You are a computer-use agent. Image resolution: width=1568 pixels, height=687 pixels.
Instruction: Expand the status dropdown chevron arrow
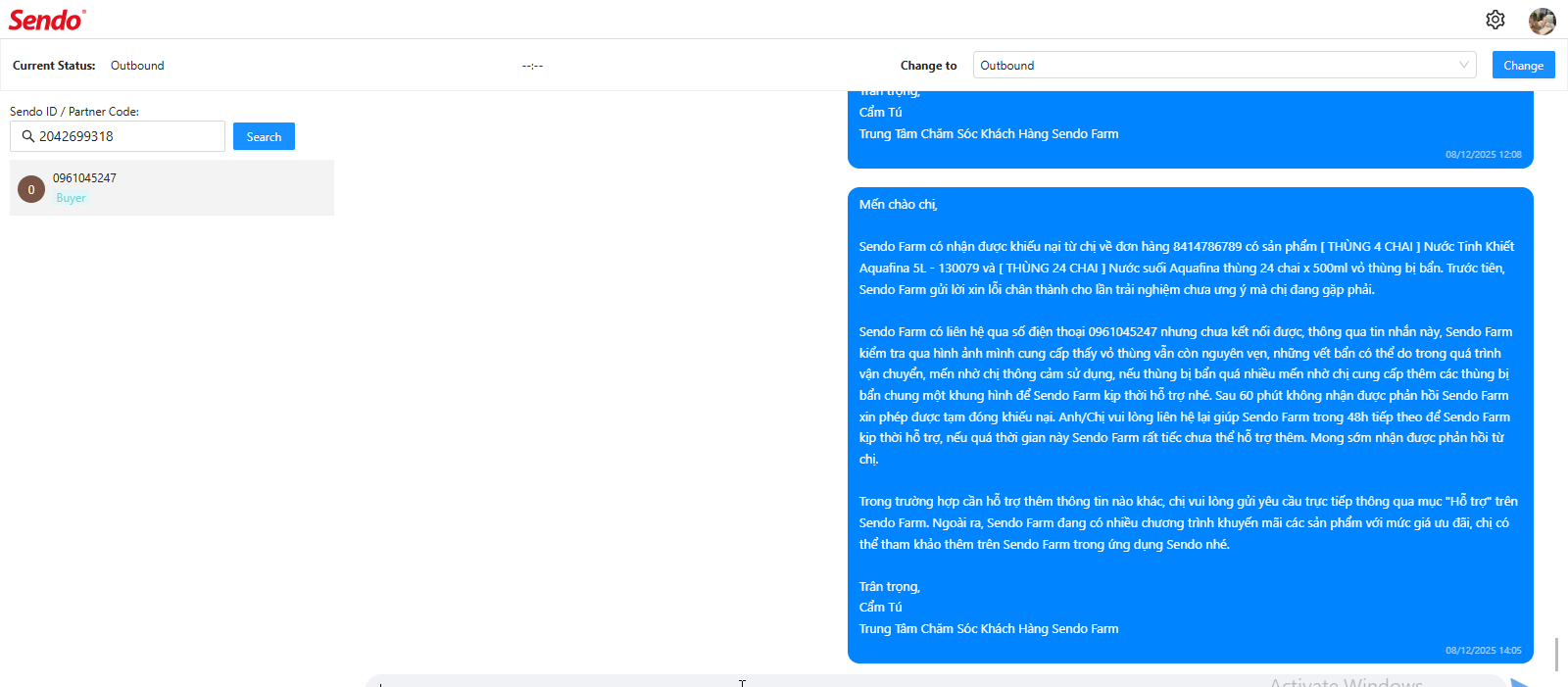1464,66
